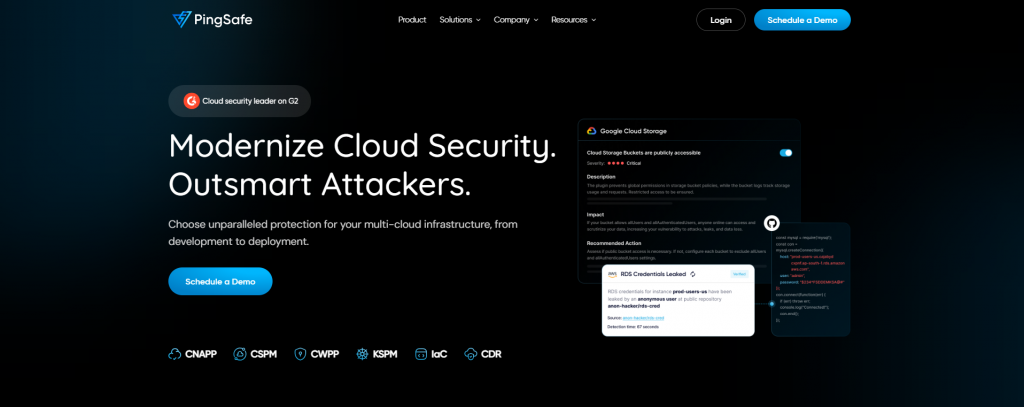Click the GitHub icon on code card
This screenshot has width=1024, height=407.
click(772, 223)
